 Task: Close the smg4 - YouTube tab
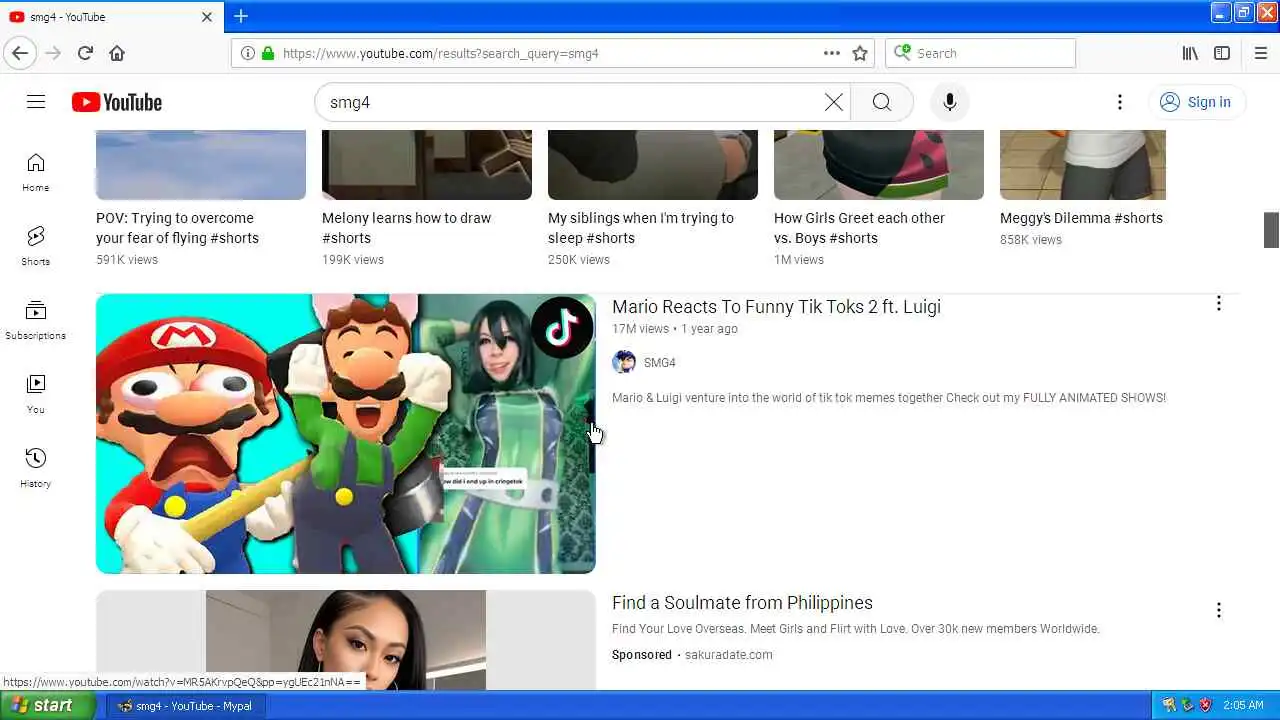coord(207,17)
